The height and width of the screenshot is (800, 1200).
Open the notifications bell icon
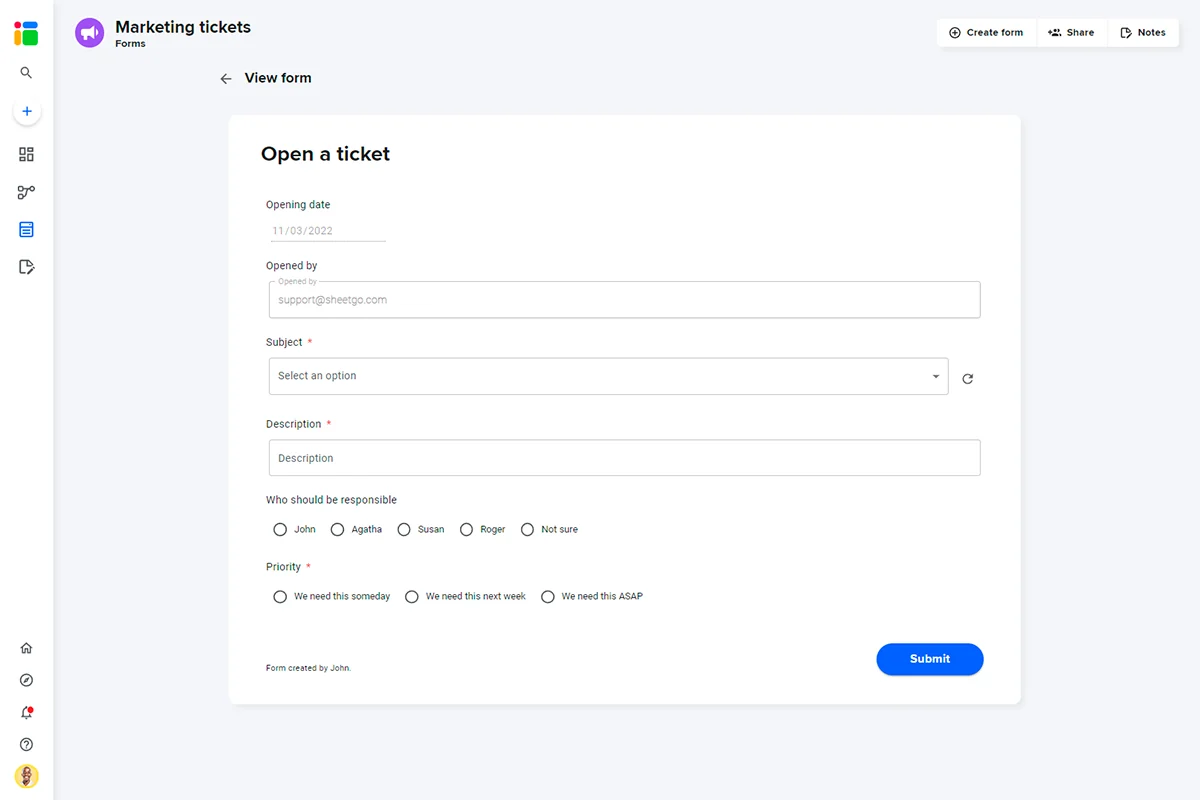coord(27,713)
